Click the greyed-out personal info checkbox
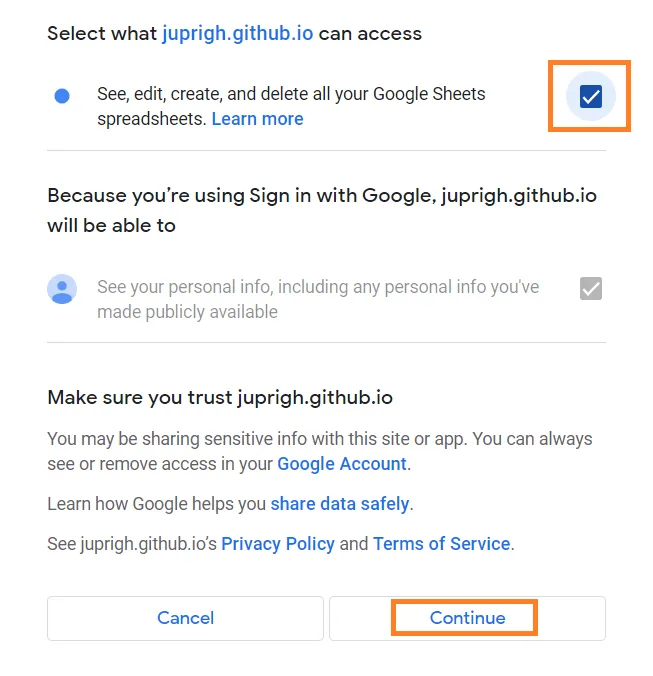This screenshot has height=676, width=653. click(591, 288)
